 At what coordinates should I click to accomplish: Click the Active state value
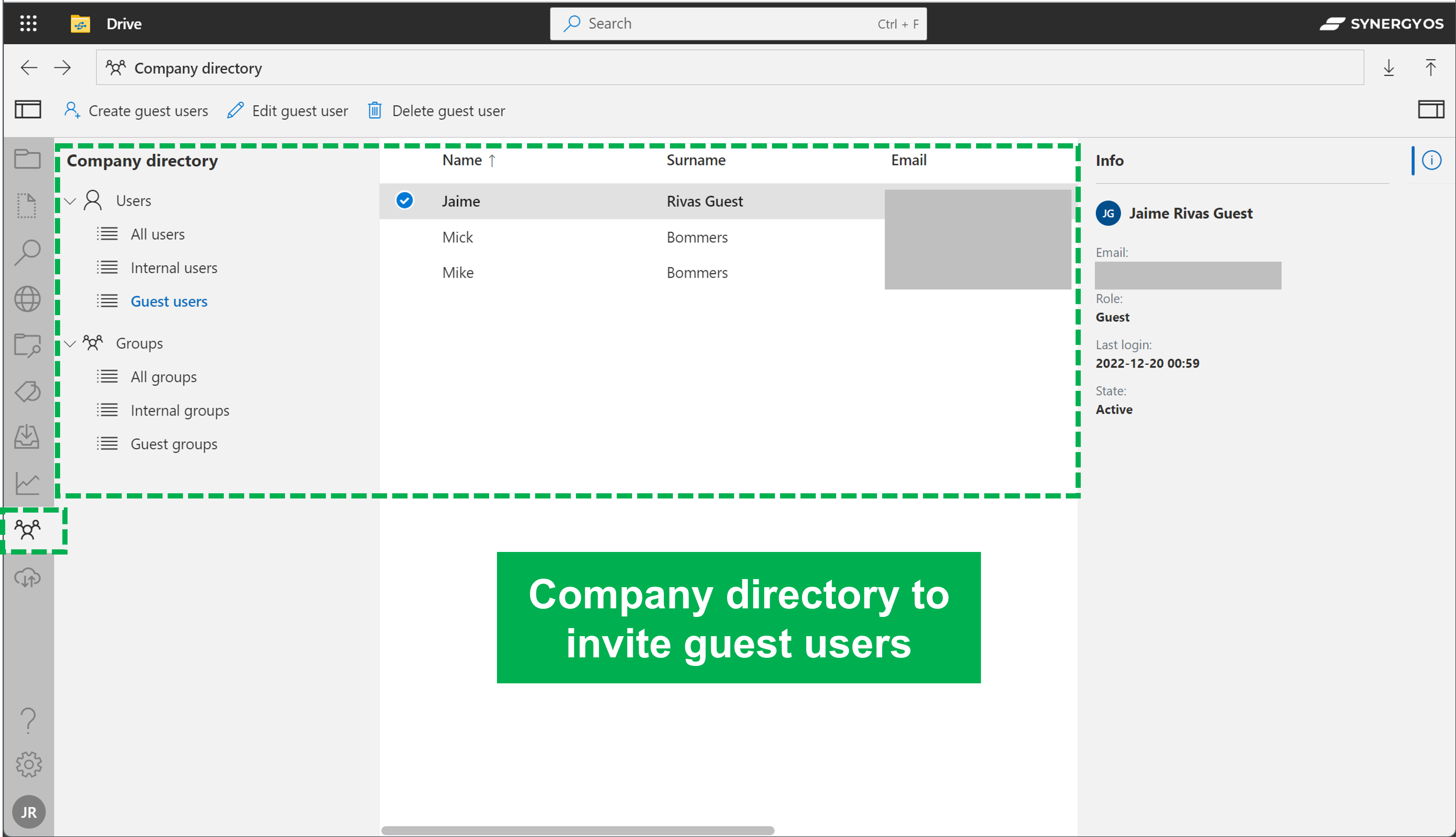(x=1113, y=409)
